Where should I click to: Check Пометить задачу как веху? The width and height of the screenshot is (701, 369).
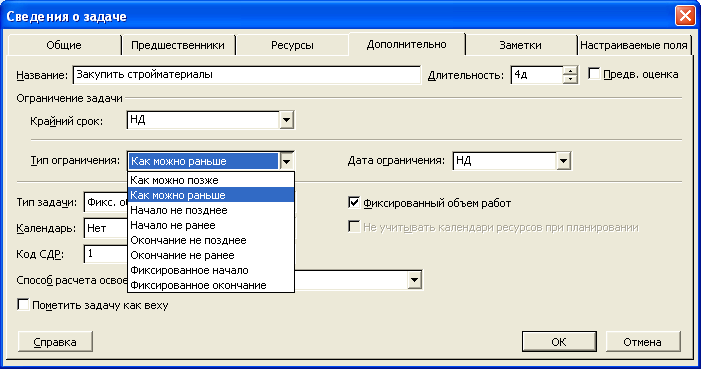23,305
